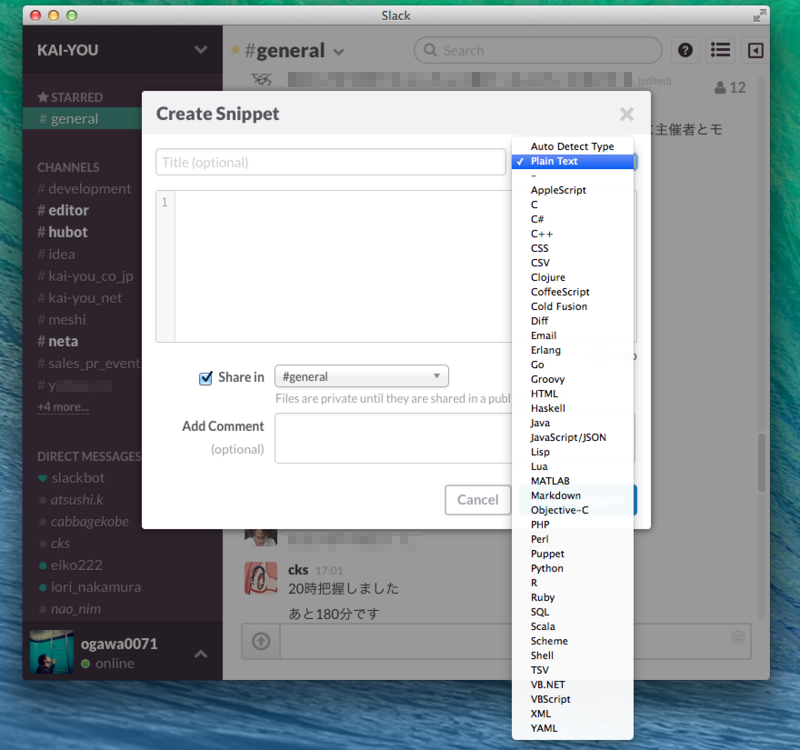The image size is (800, 750).
Task: Choose JavaScript/JSON from type list
Action: click(x=572, y=437)
